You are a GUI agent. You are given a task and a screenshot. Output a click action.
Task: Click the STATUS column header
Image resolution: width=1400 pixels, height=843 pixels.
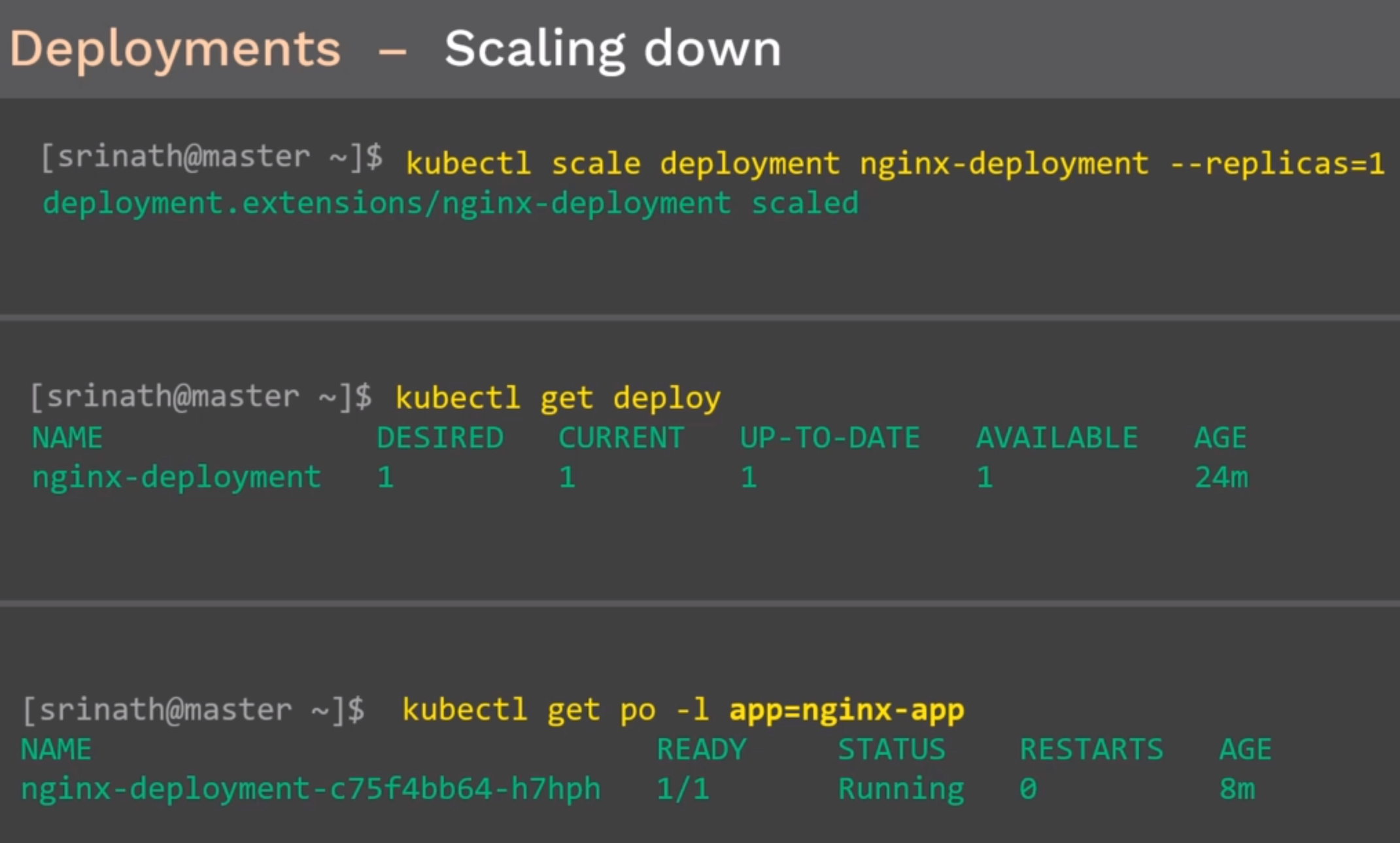[892, 749]
